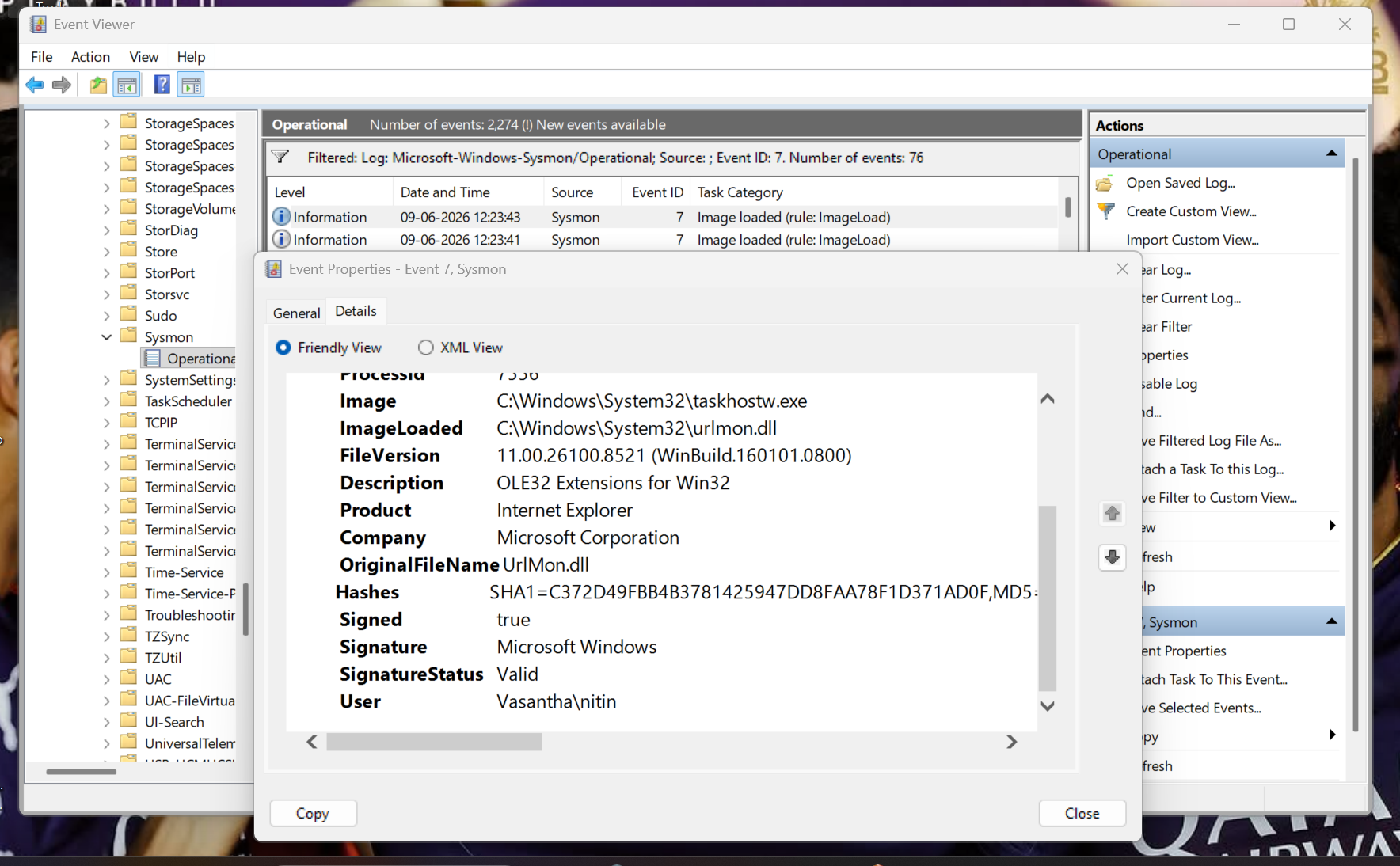Viewport: 1400px width, 866px height.
Task: Click the Open Saved Log folder icon
Action: pos(1105,184)
